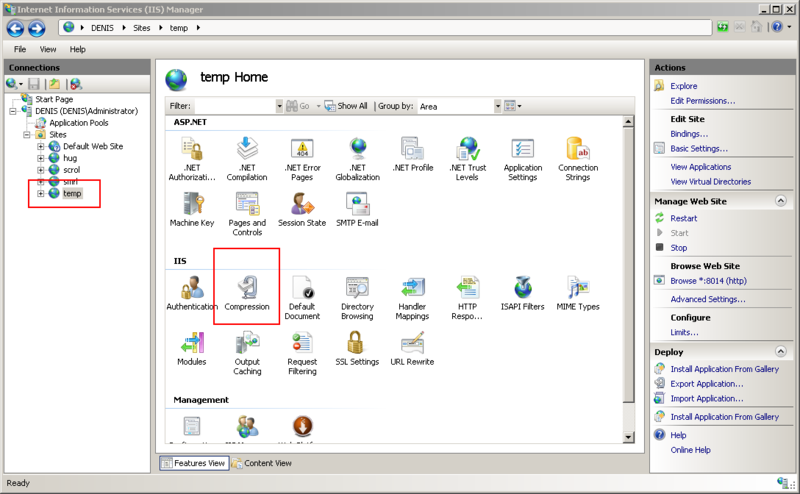Image resolution: width=800 pixels, height=494 pixels.
Task: Open HTTP Response Headers feature
Action: point(467,298)
